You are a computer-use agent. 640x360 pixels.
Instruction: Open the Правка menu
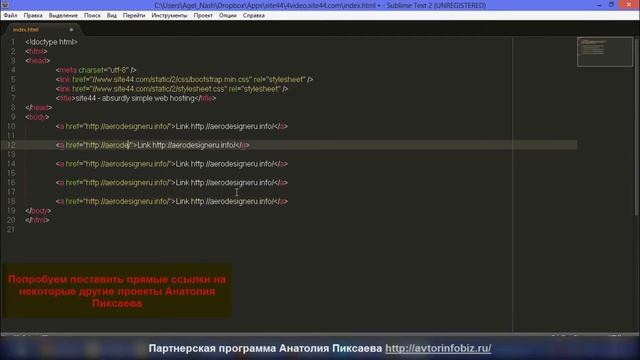(33, 16)
